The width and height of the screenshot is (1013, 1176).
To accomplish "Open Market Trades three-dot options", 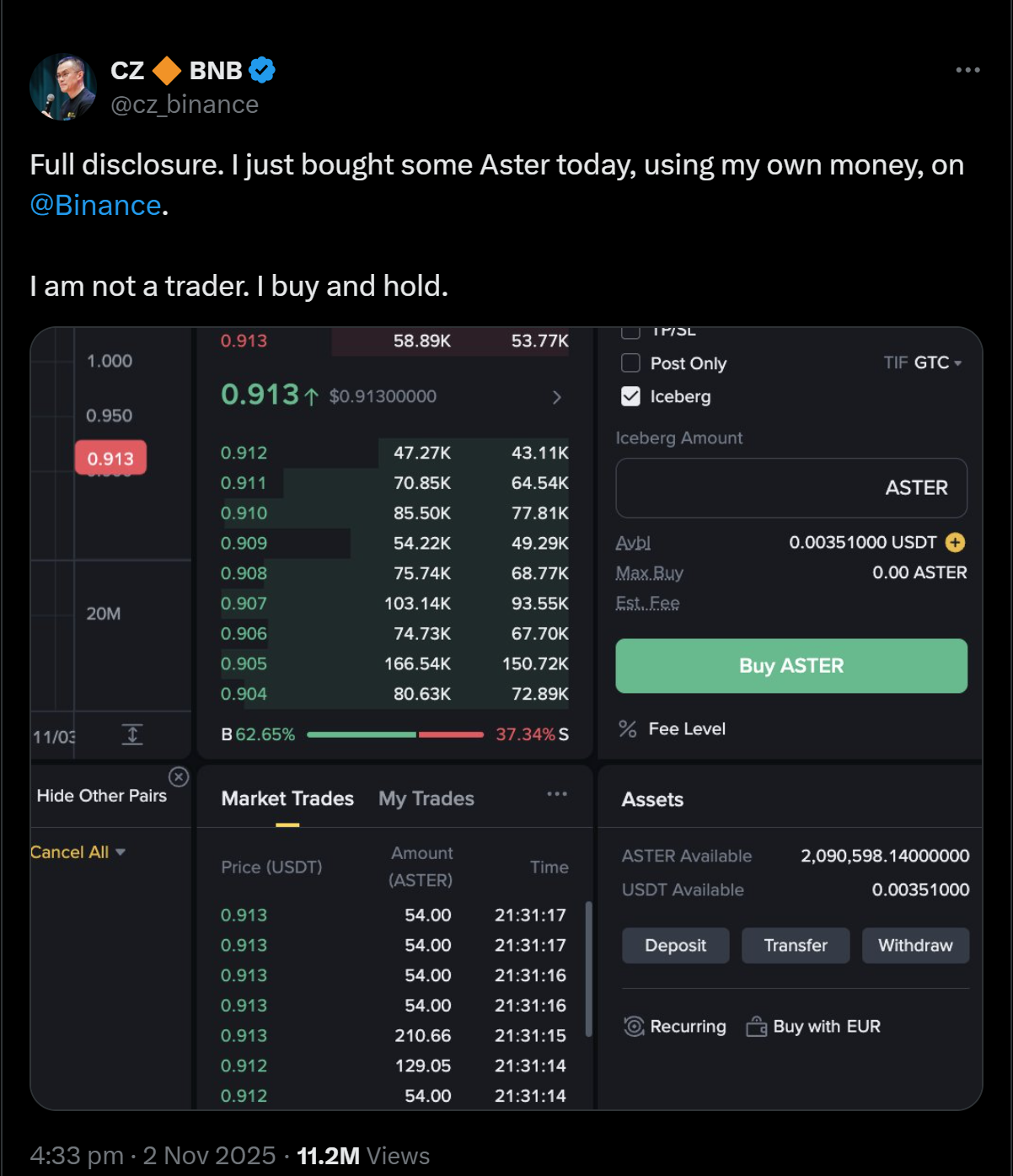I will point(557,794).
